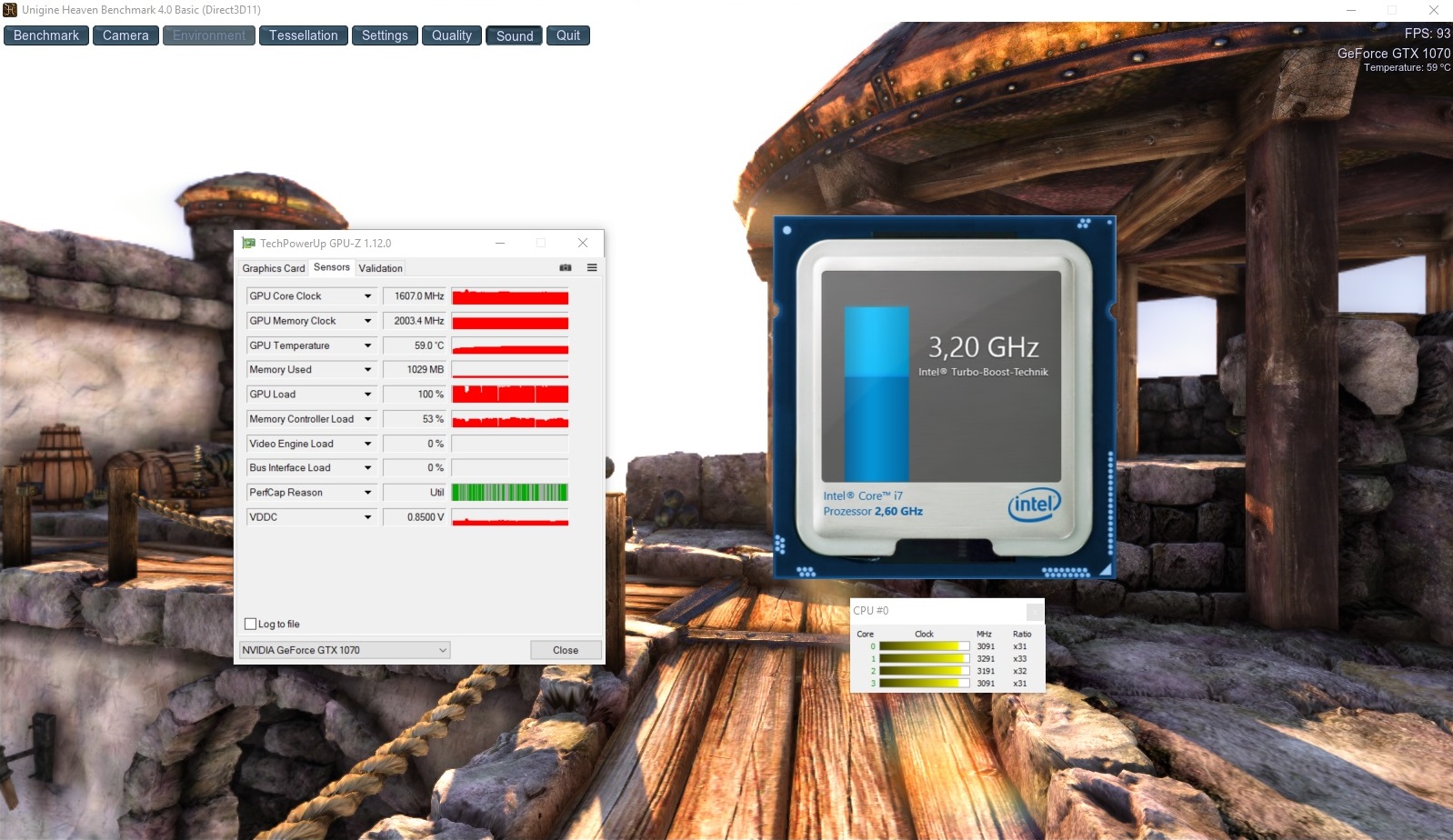Click the 3,20 GHz Turbo Boost reading

(x=983, y=347)
